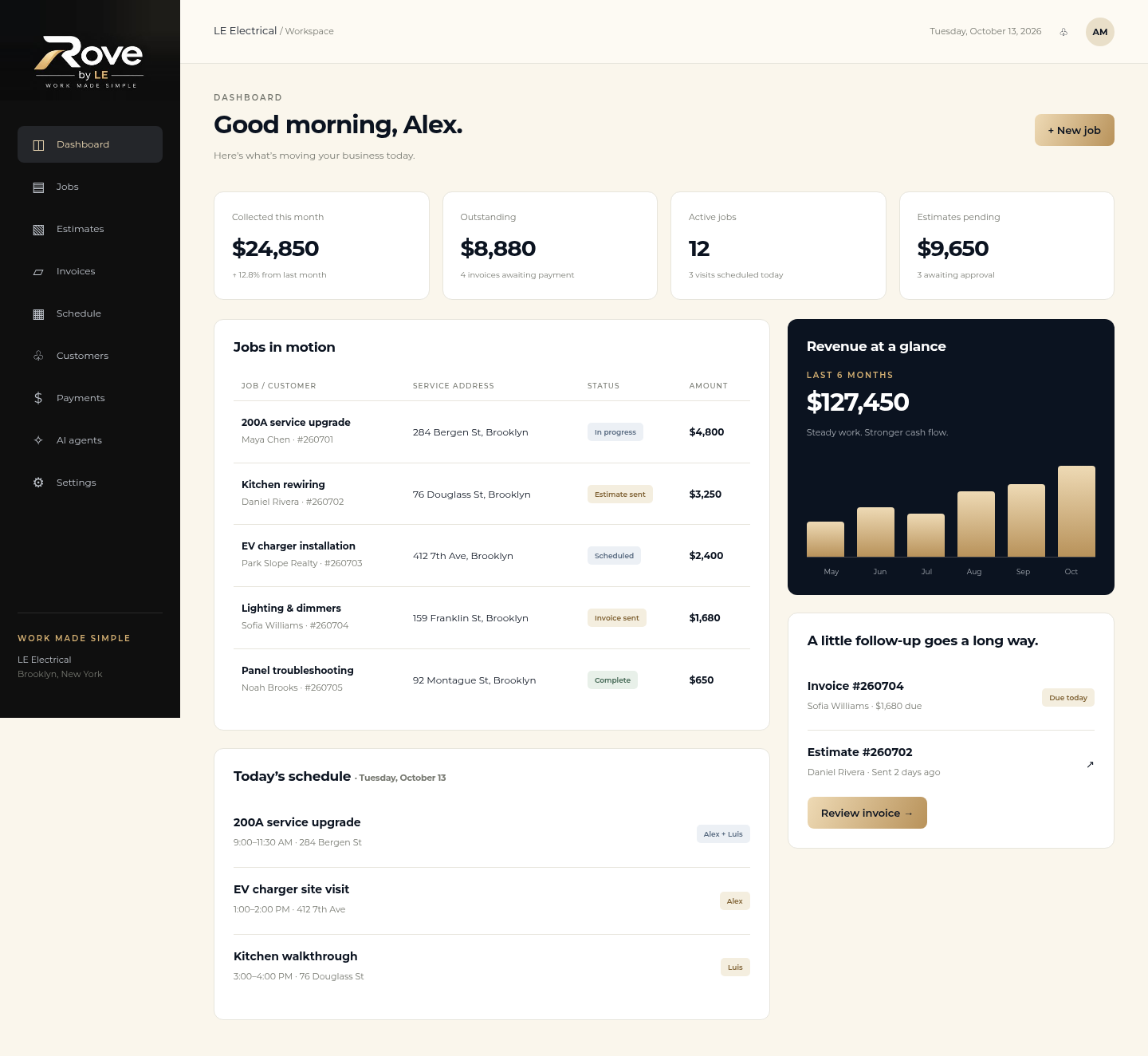Click the Invoices icon in sidebar
Screen dimensions: 1148x1056
[x=38, y=272]
